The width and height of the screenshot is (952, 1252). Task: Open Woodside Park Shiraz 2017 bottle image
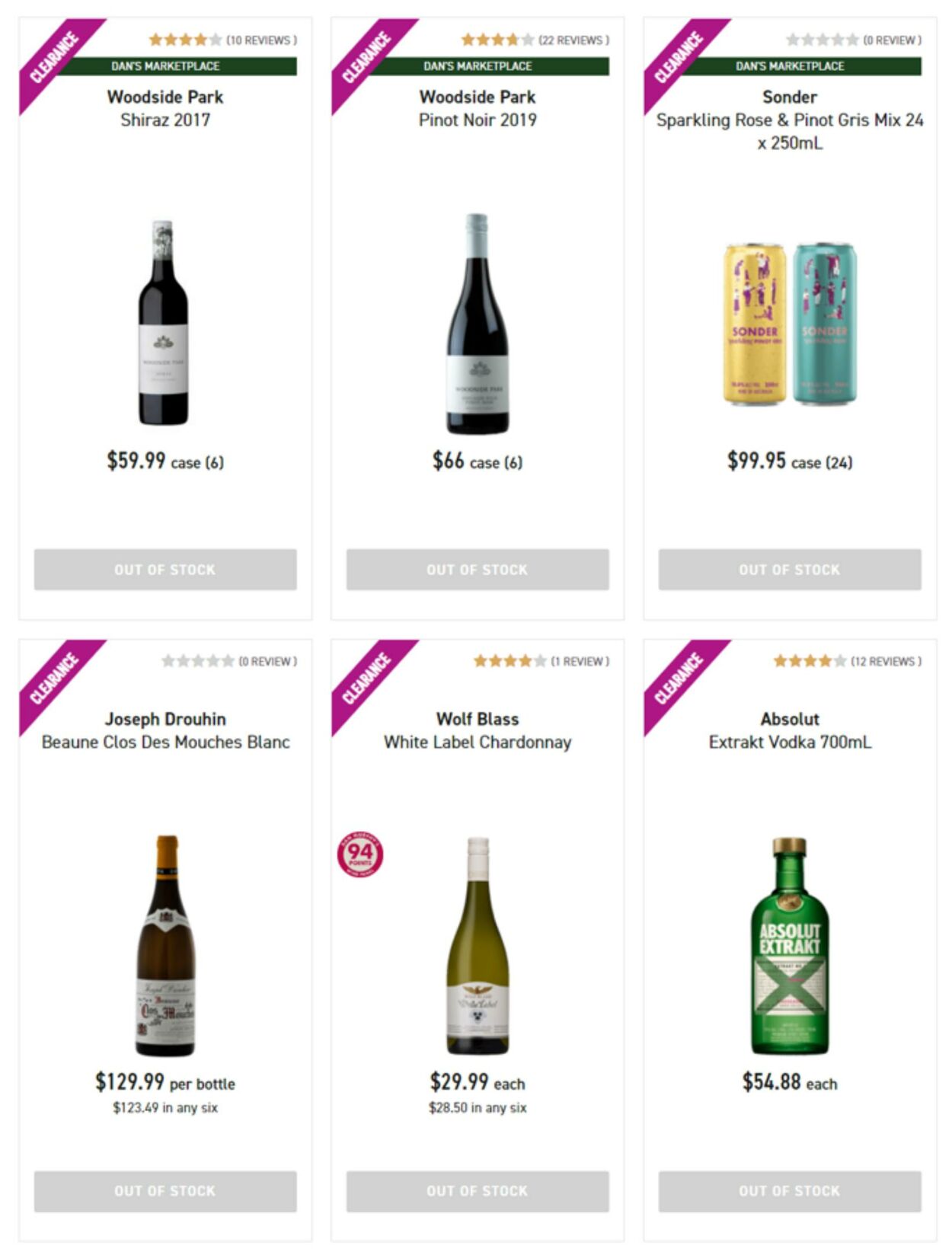click(x=164, y=322)
